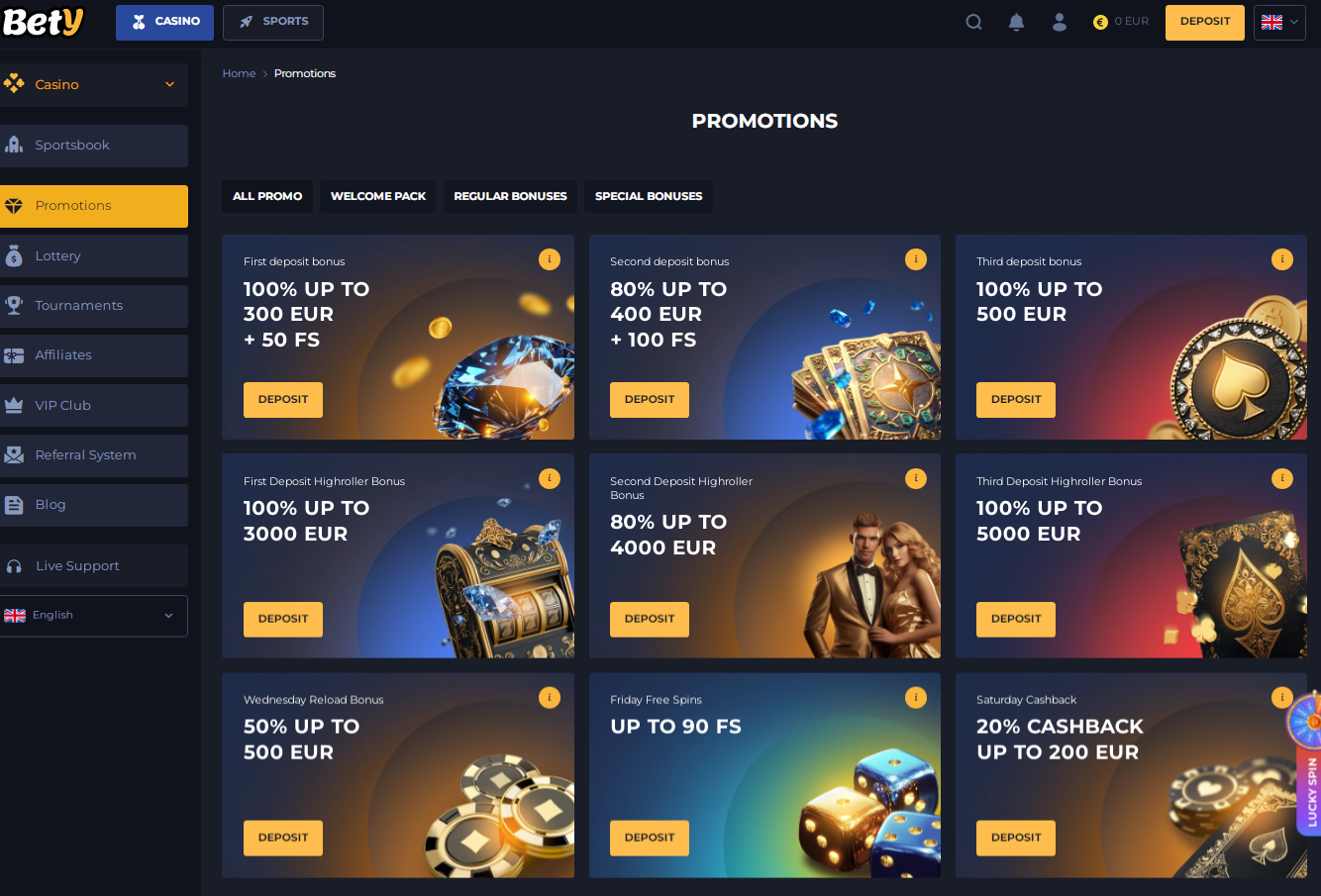The image size is (1321, 896).
Task: Deposit for Wednesday Reload Bonus
Action: coord(283,838)
